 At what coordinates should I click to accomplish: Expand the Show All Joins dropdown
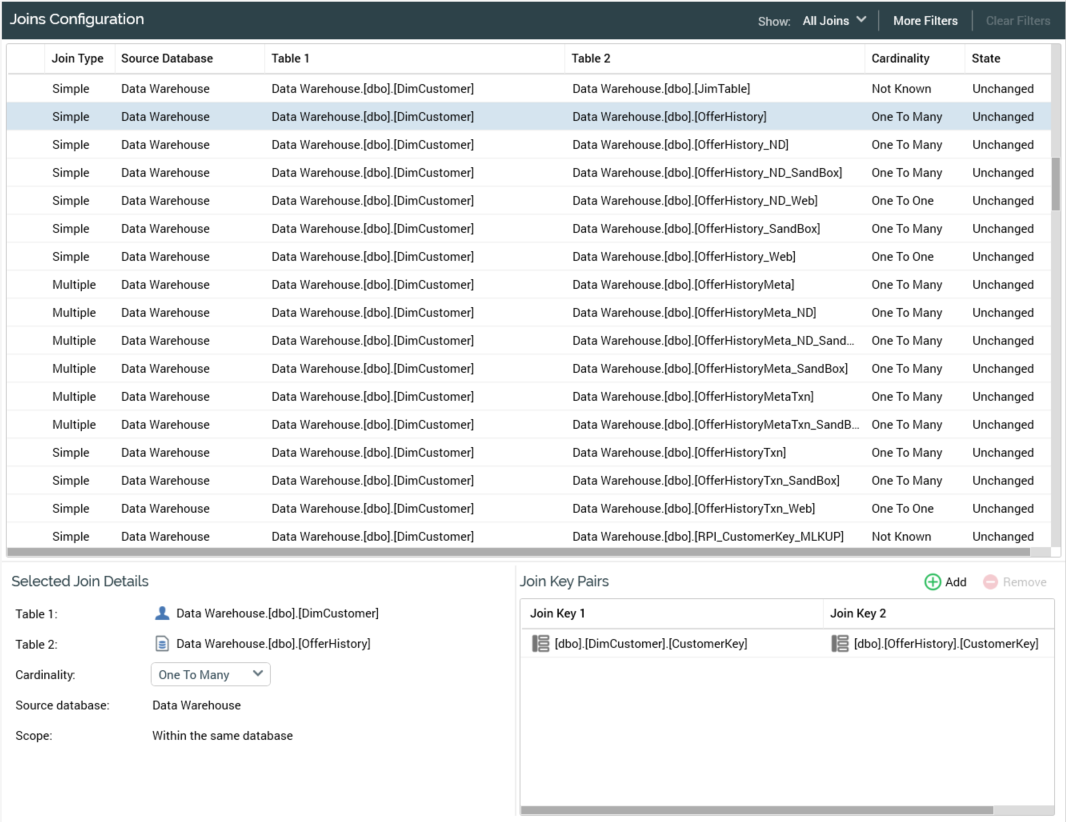tap(834, 21)
